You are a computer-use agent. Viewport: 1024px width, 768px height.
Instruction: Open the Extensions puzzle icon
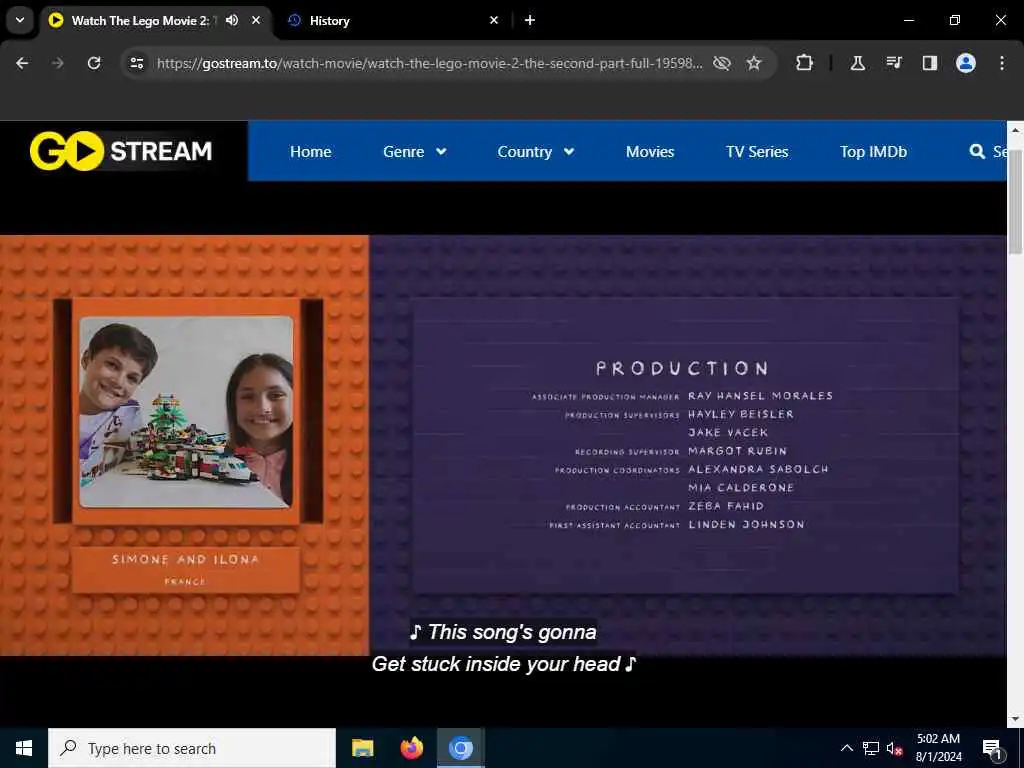coord(805,63)
